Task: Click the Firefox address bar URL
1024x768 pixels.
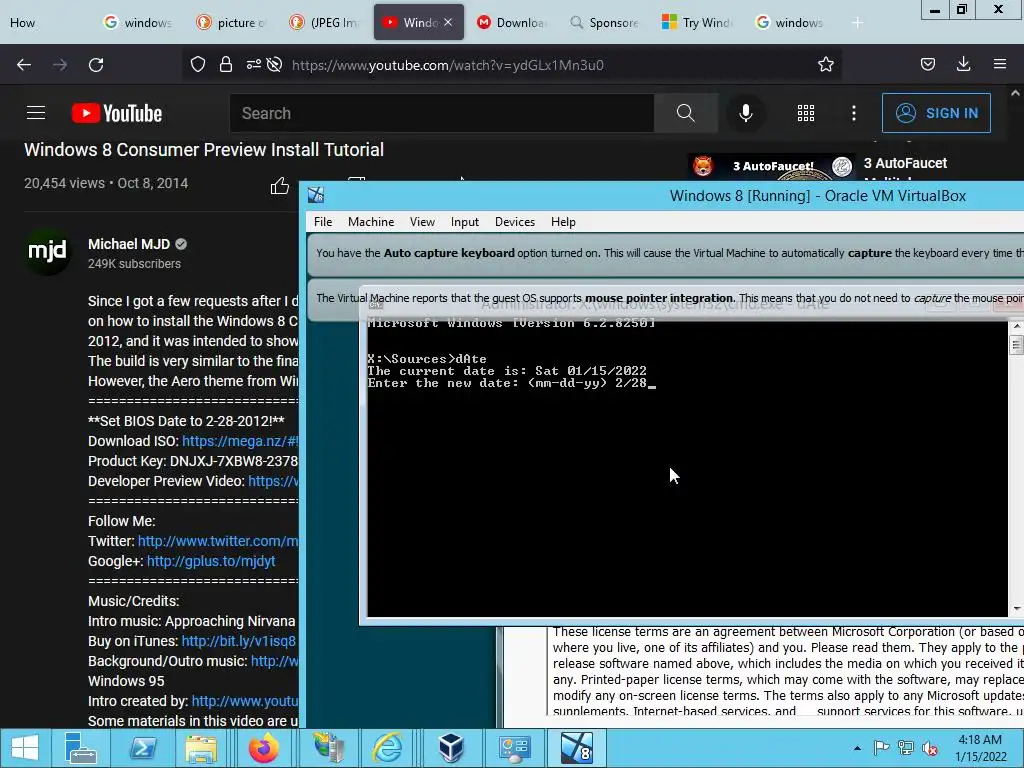Action: pos(448,65)
